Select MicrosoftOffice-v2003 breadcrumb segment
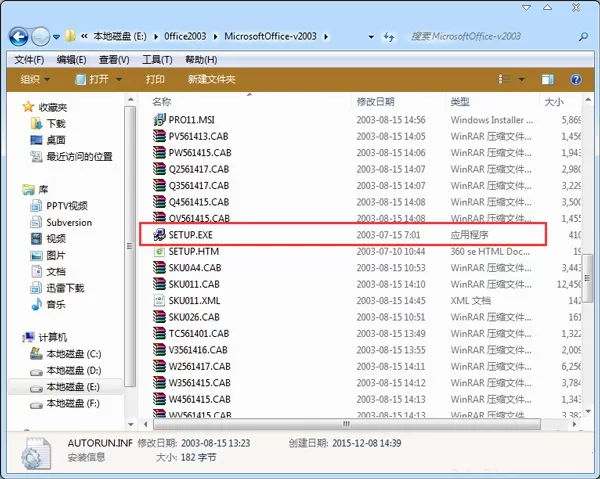The image size is (600, 479). [x=270, y=36]
